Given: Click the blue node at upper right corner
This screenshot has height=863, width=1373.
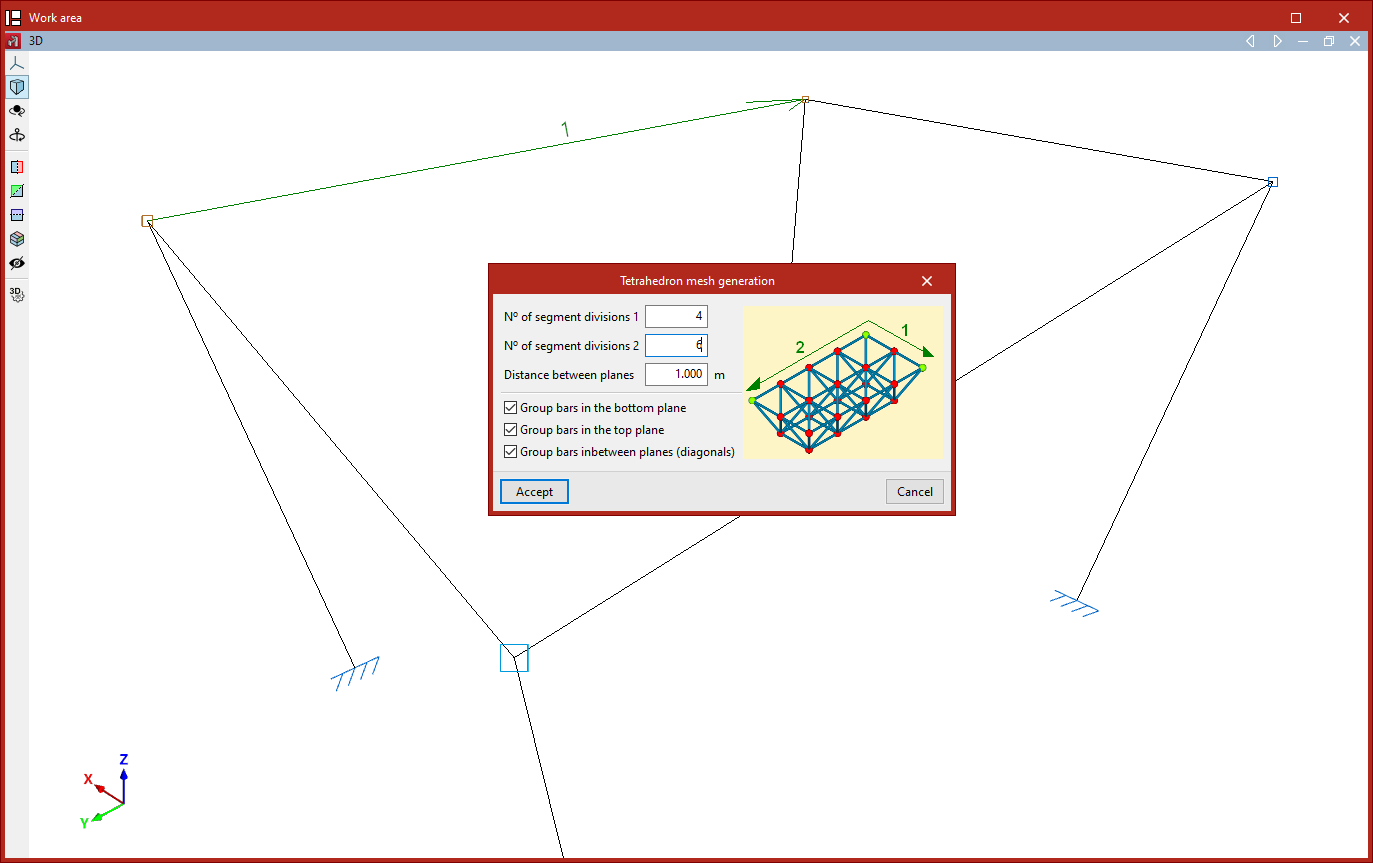Looking at the screenshot, I should coord(1272,182).
